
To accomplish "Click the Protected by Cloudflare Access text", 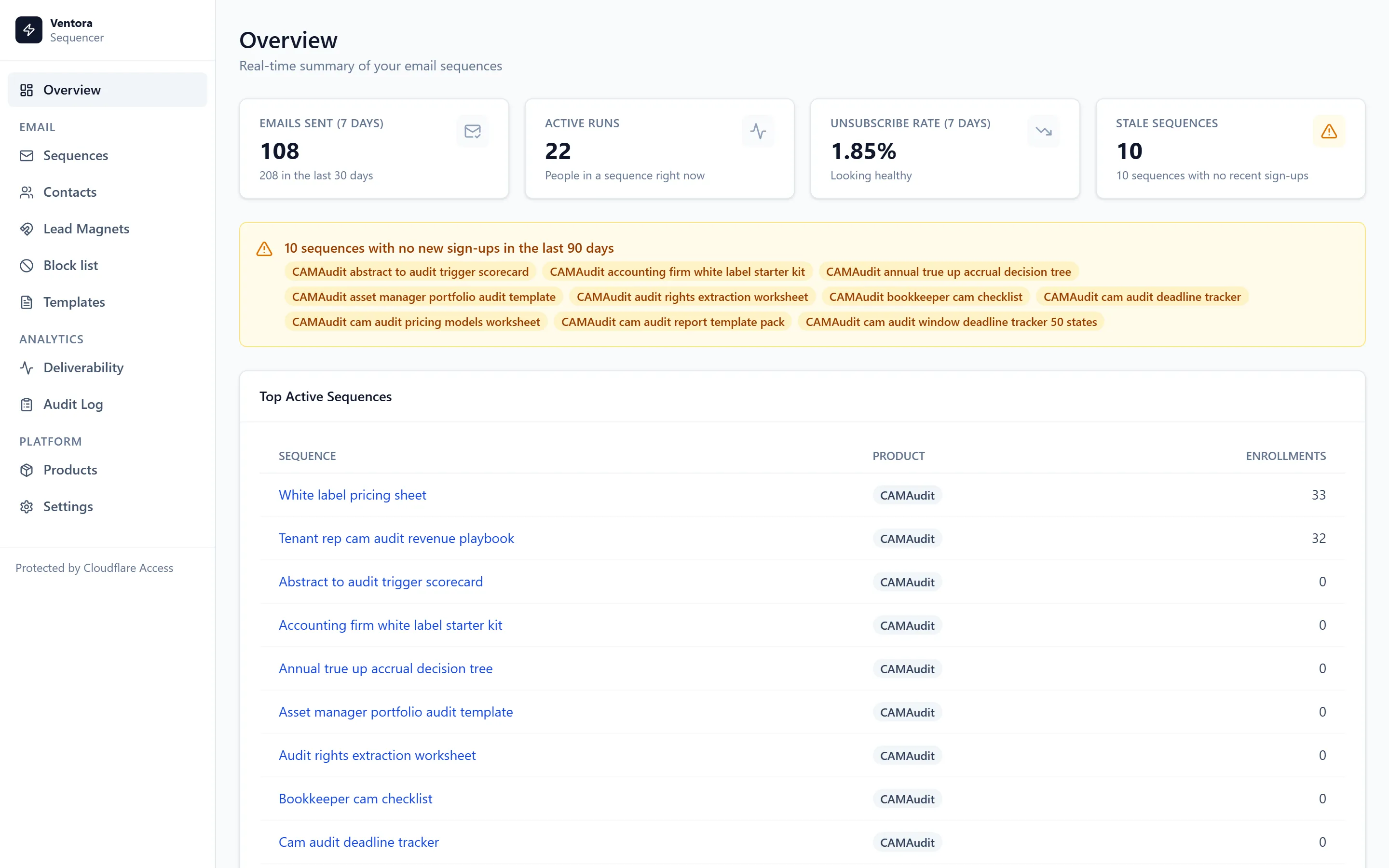I will [x=94, y=569].
